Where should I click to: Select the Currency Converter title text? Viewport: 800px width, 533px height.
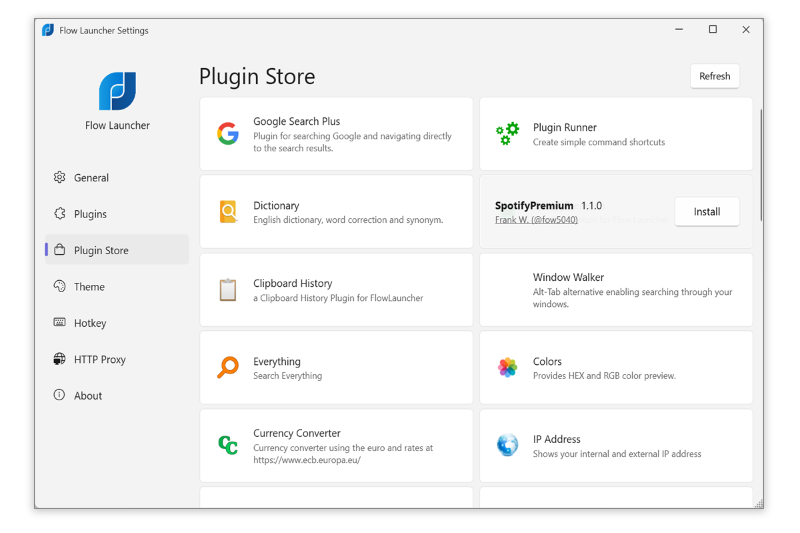(x=296, y=433)
